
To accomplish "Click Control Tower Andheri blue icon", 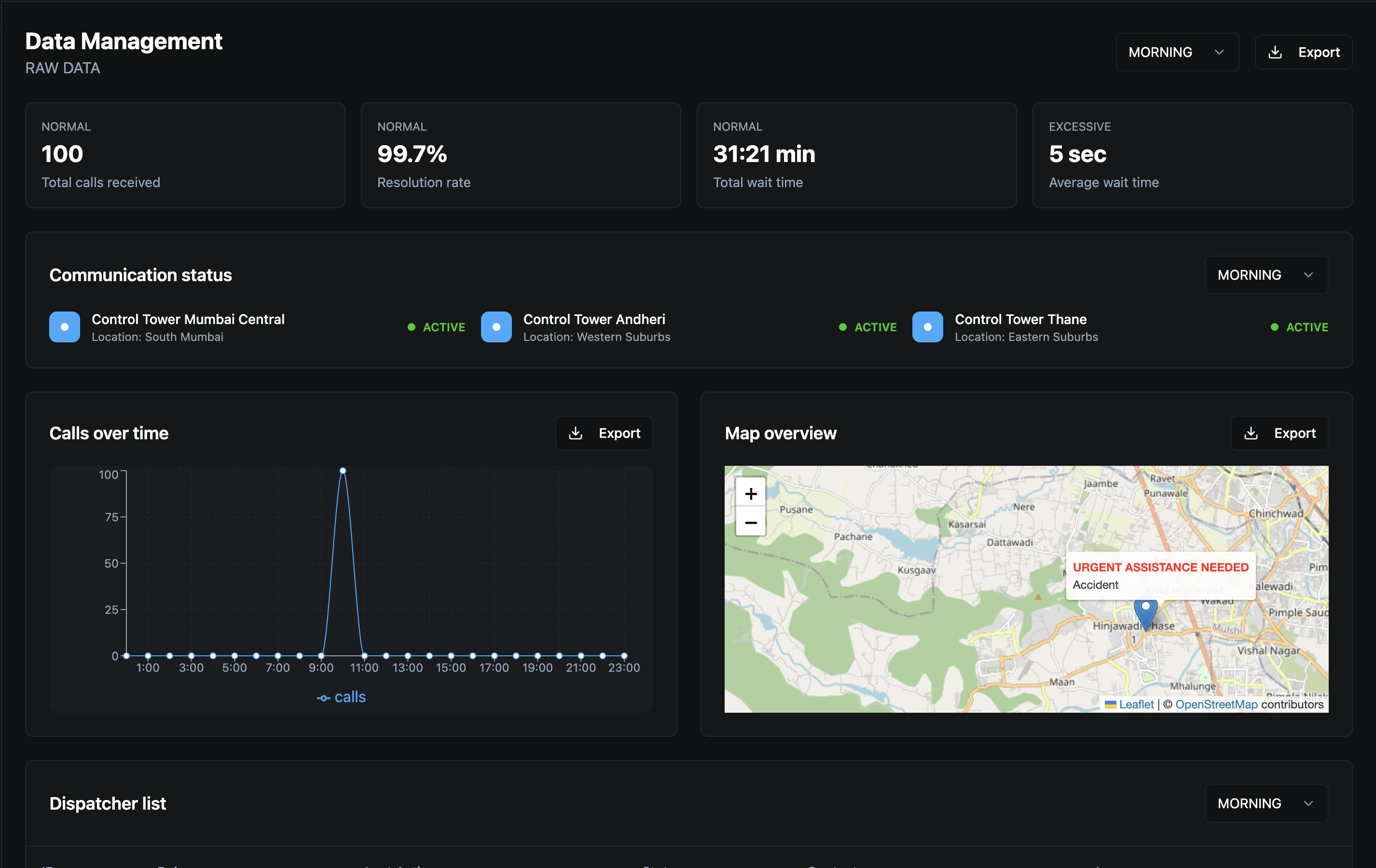I will (x=496, y=326).
